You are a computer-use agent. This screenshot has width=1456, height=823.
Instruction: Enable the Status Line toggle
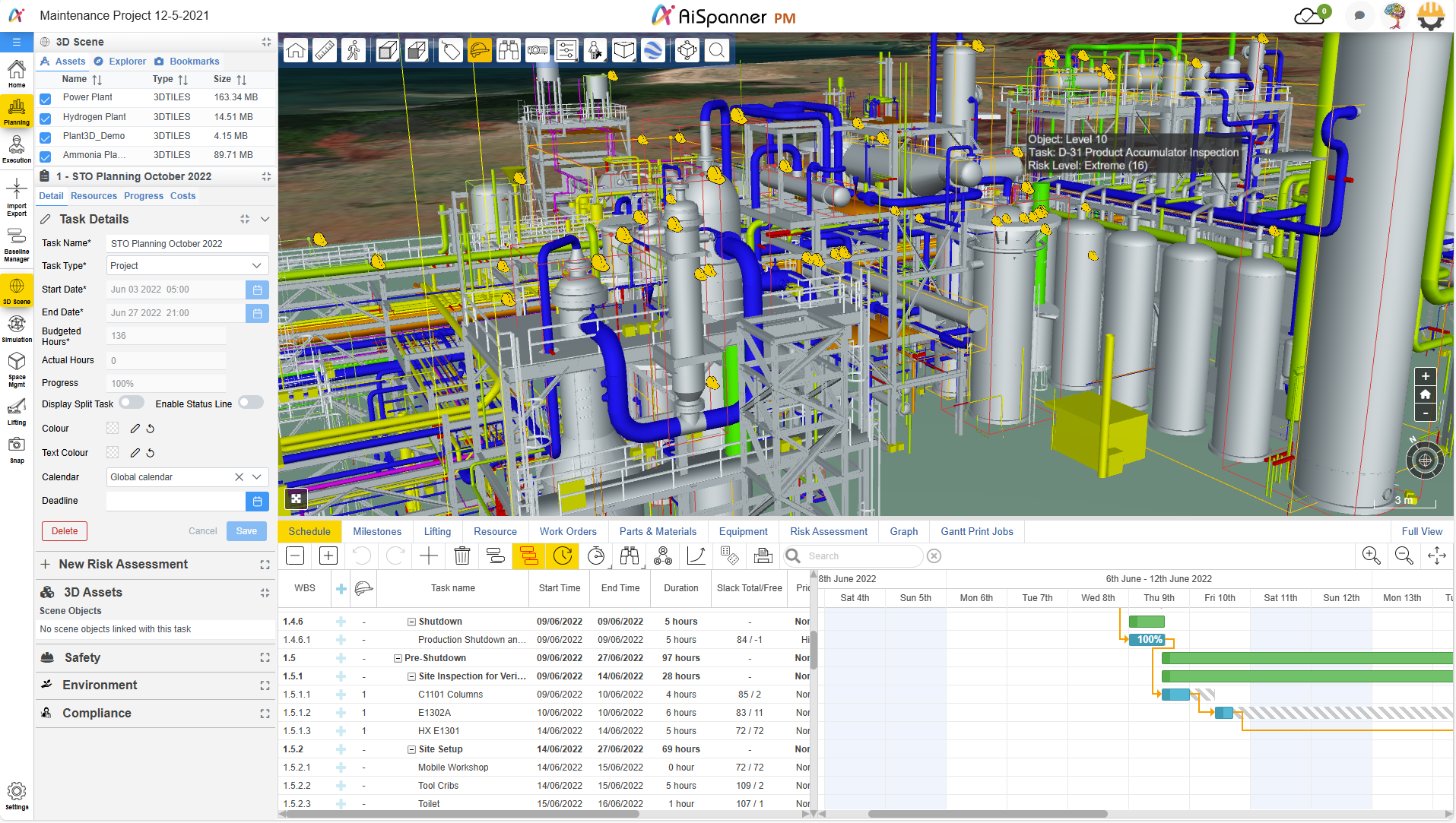click(251, 403)
